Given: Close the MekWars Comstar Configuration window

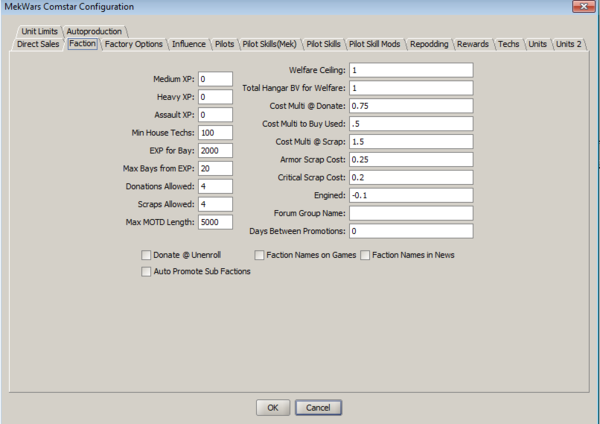Looking at the screenshot, I should [x=577, y=8].
